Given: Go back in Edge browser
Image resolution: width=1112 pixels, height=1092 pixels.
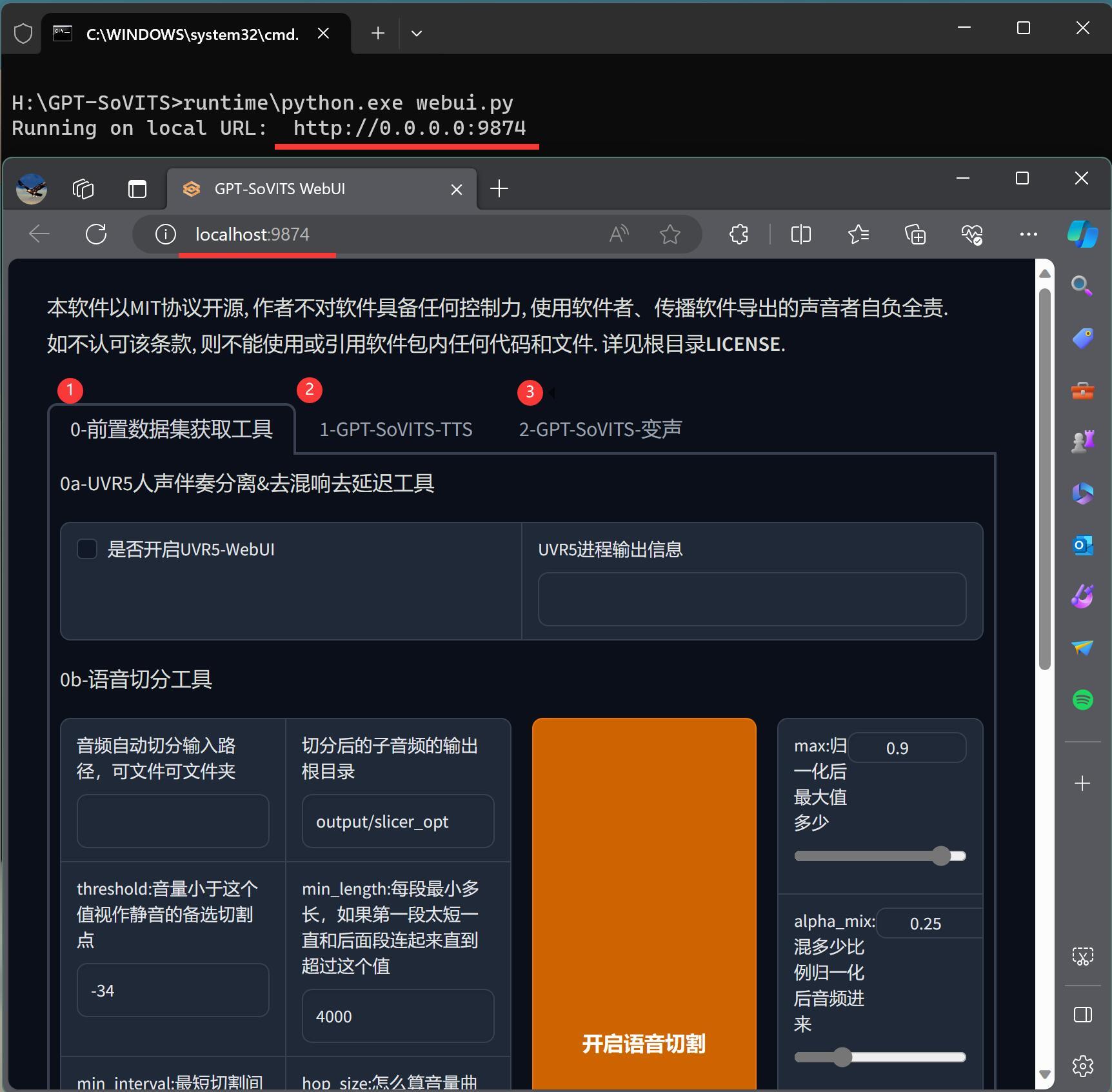Looking at the screenshot, I should coord(39,234).
